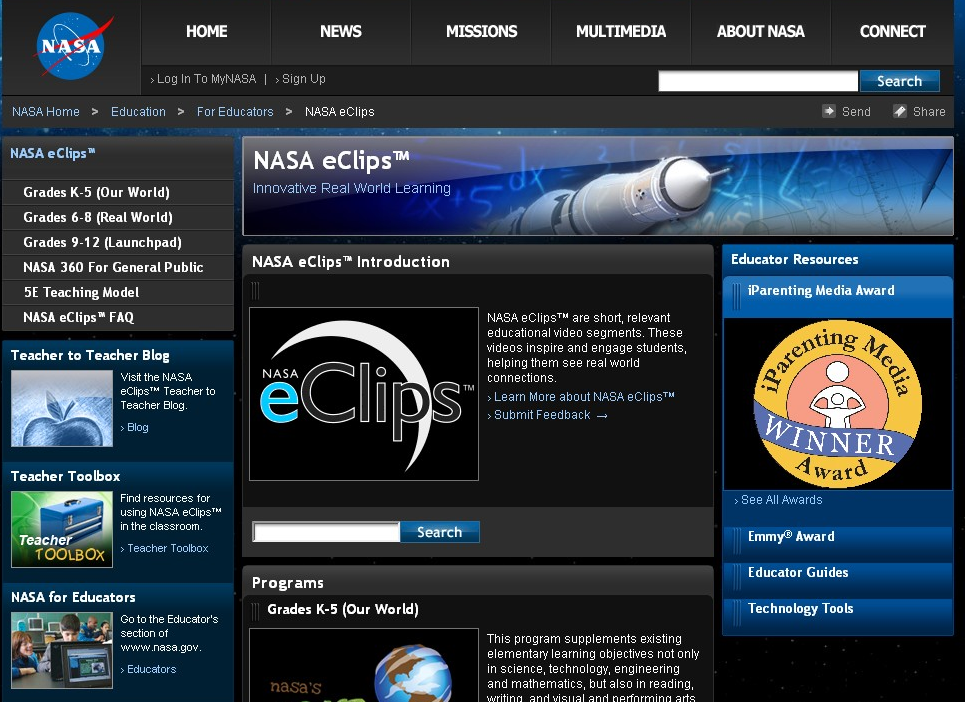965x702 pixels.
Task: Click the Sign Up link
Action: [x=303, y=79]
